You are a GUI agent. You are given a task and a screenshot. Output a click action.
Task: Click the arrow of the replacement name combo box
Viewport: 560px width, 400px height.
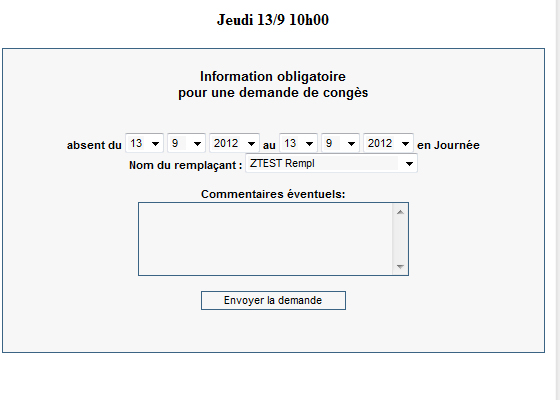click(409, 164)
